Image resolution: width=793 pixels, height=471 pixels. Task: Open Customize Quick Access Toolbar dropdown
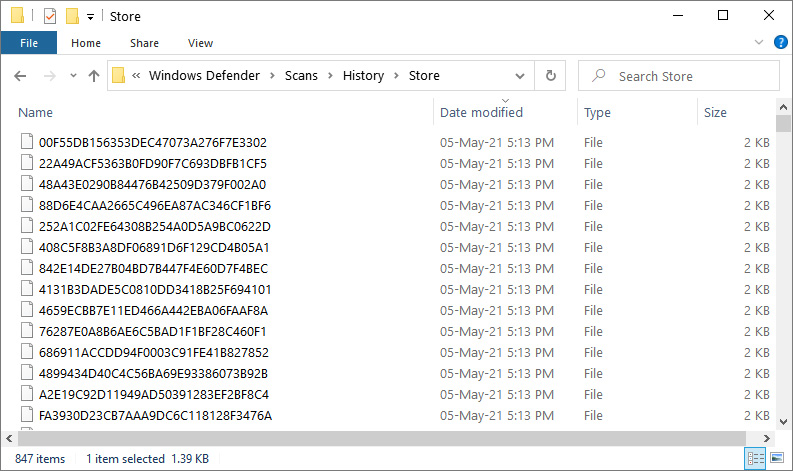[x=90, y=16]
